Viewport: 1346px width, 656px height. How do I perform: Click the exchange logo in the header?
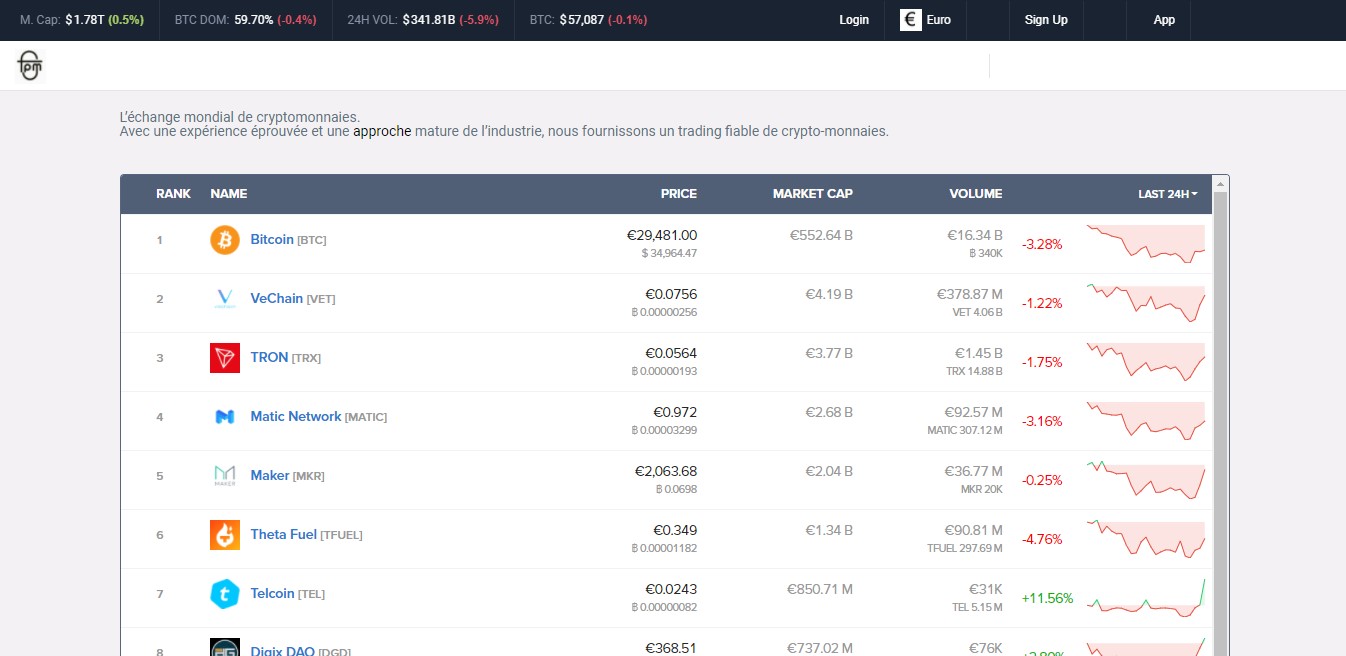[29, 66]
